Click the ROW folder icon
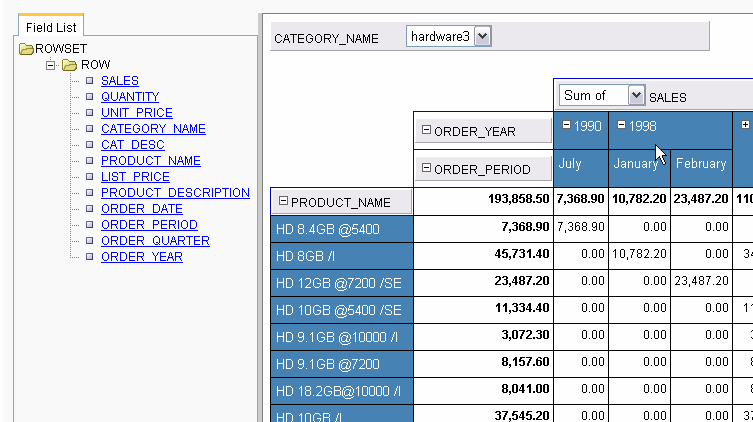Screen dimensions: 753x422 point(70,65)
